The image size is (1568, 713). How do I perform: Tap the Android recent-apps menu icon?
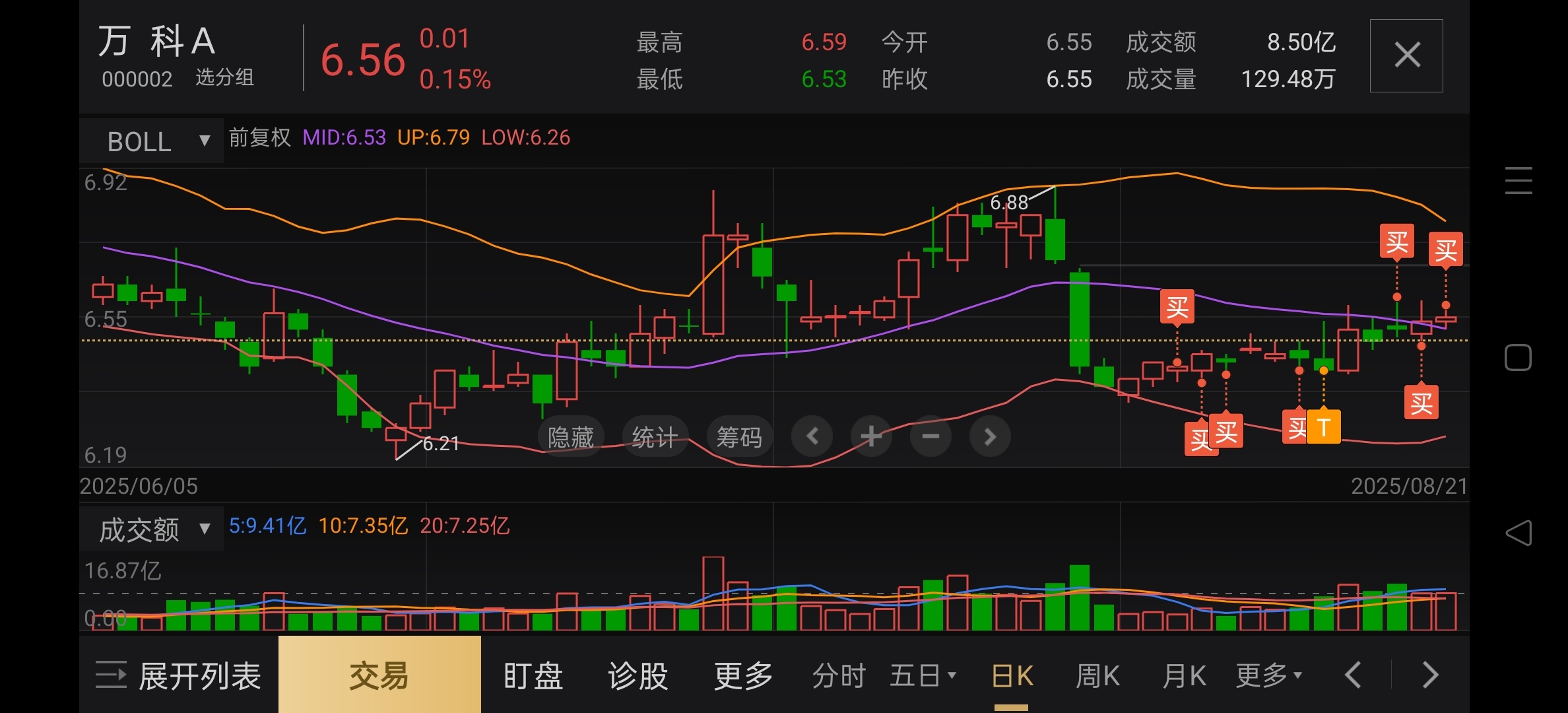(1518, 180)
